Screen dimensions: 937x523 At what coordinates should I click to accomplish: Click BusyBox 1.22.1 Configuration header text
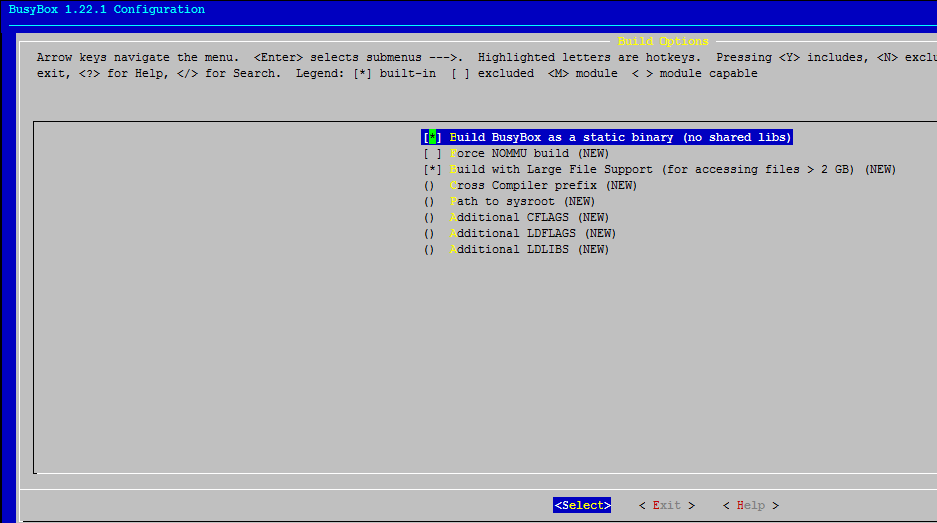click(106, 10)
